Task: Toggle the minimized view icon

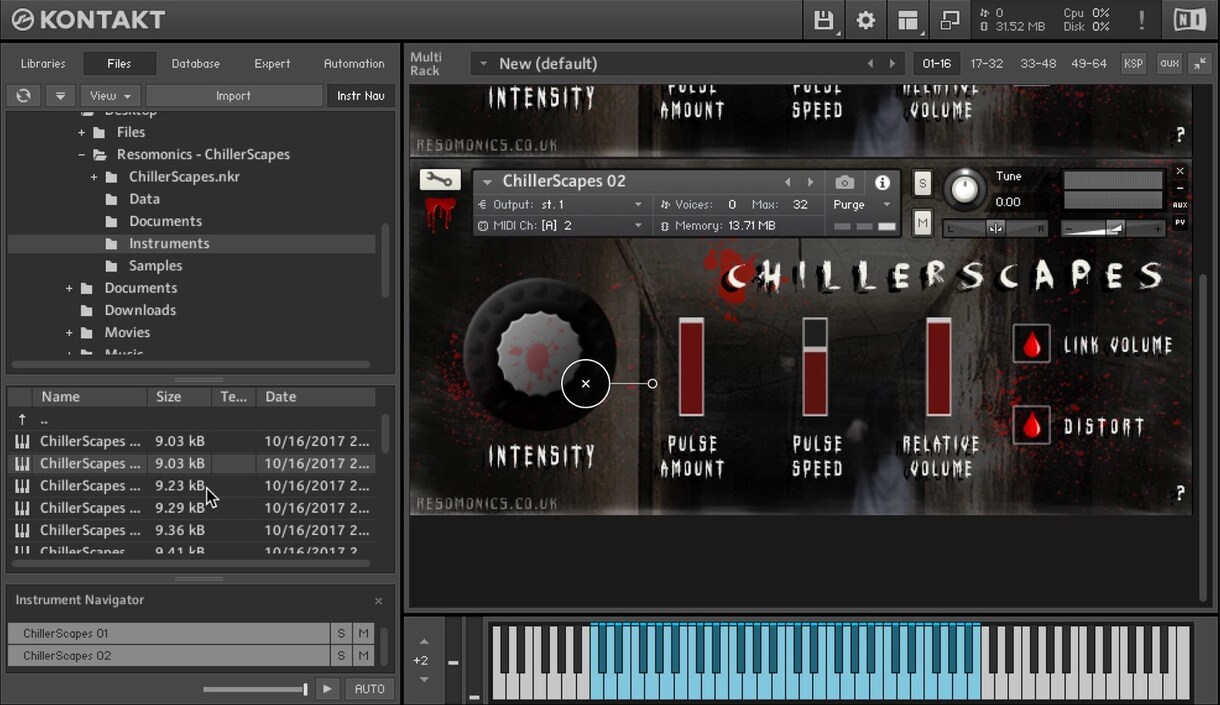Action: point(949,20)
